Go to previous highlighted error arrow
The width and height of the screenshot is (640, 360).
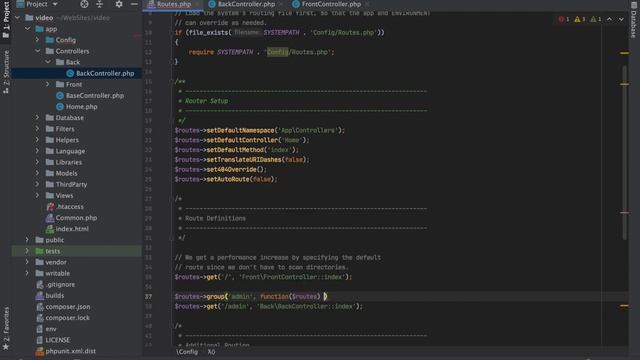pos(609,19)
